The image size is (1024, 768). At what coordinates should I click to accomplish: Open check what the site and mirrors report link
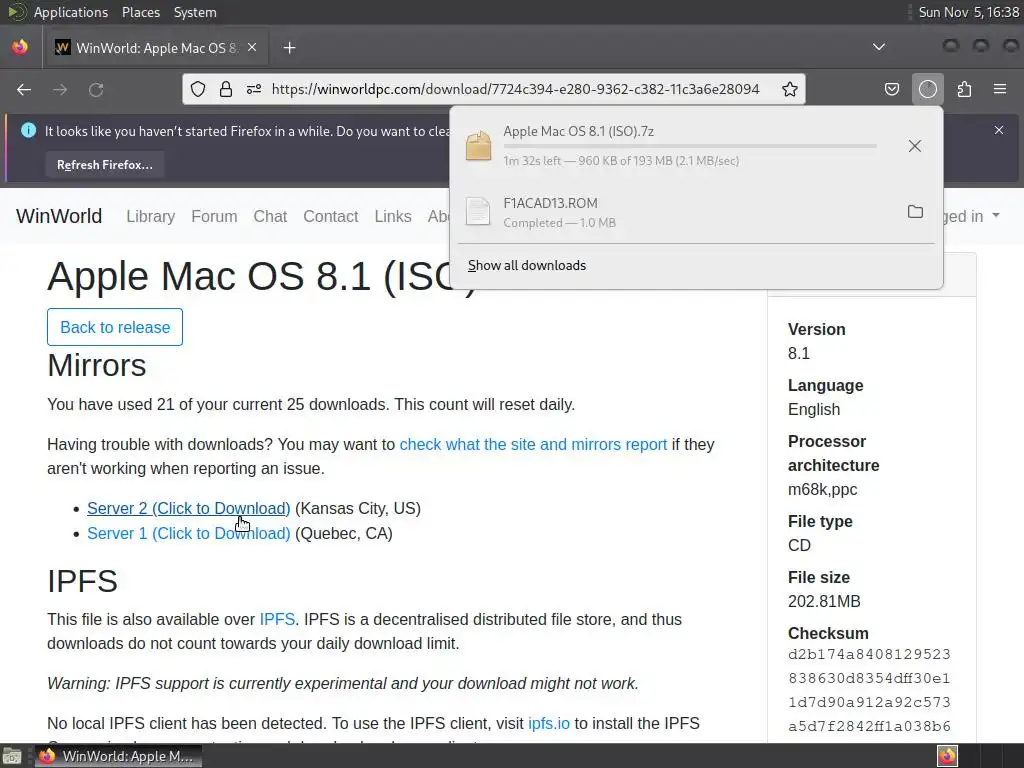pyautogui.click(x=533, y=445)
